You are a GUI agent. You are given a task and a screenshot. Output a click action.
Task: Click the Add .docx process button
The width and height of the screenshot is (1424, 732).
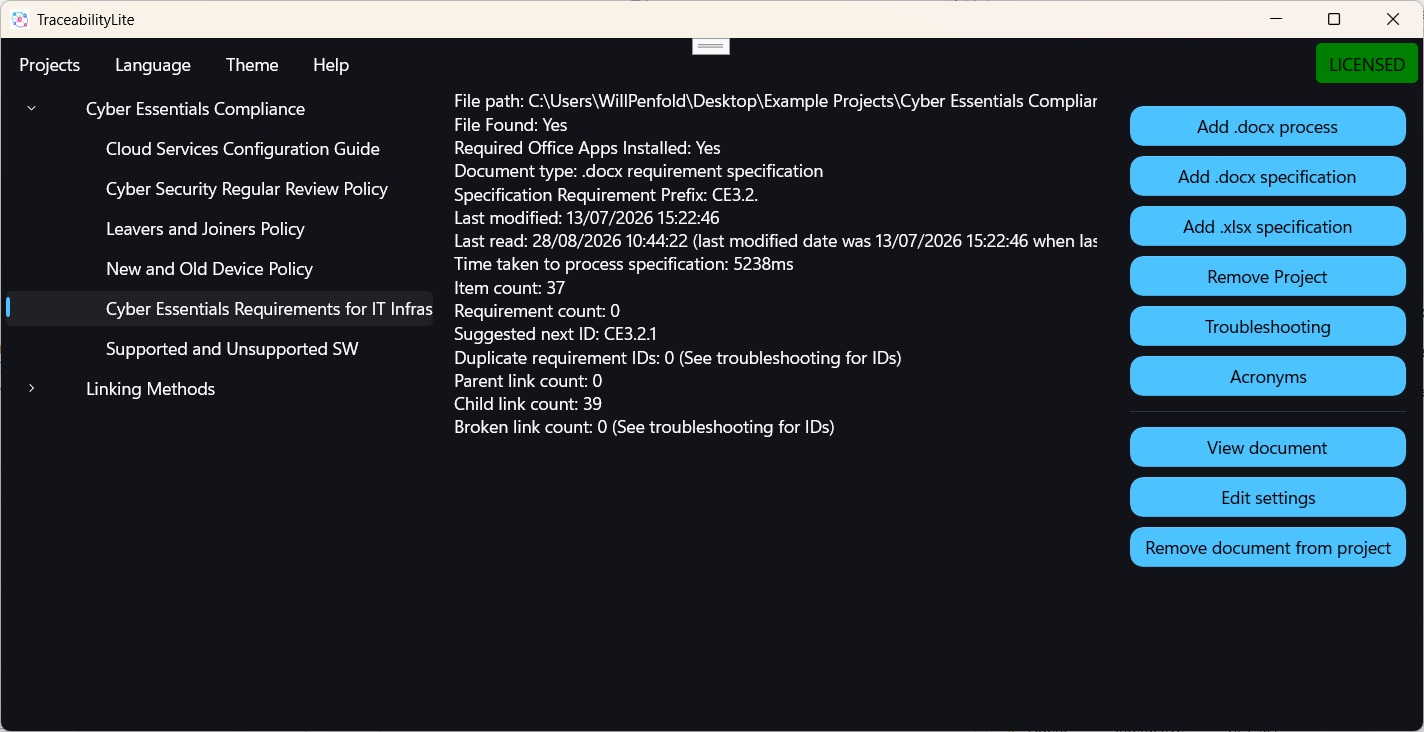coord(1267,127)
